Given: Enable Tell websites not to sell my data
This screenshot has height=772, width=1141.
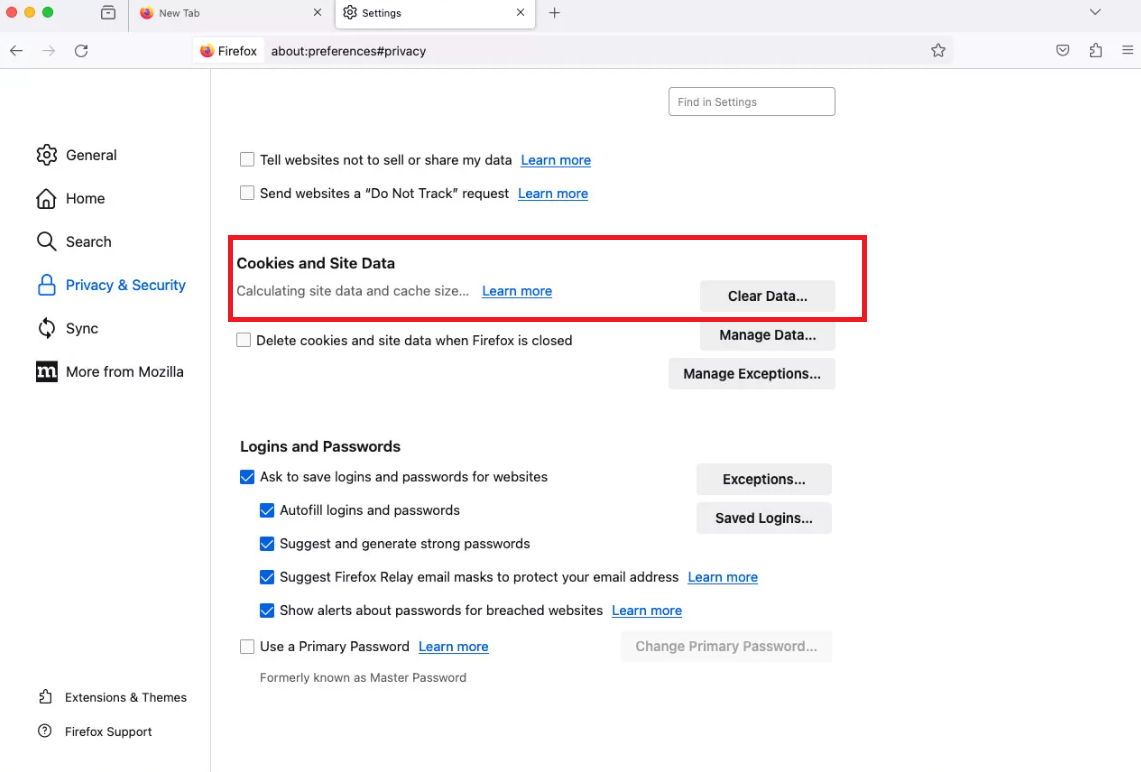Looking at the screenshot, I should tap(247, 159).
